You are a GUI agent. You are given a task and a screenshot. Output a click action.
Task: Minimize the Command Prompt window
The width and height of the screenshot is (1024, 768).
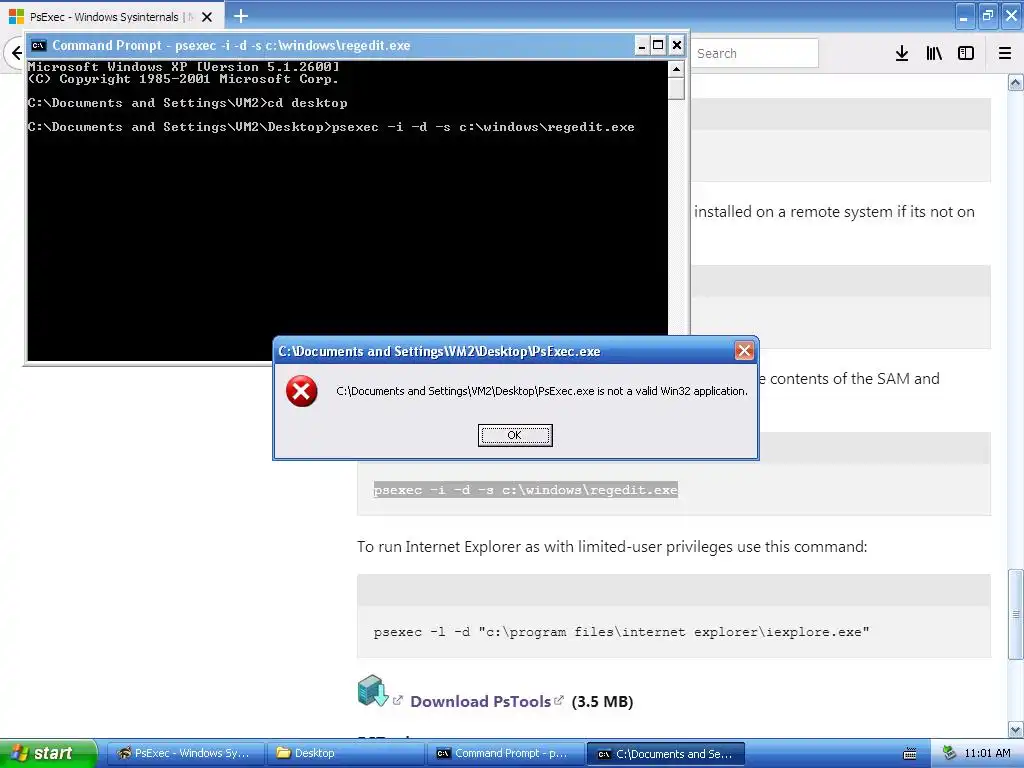641,45
